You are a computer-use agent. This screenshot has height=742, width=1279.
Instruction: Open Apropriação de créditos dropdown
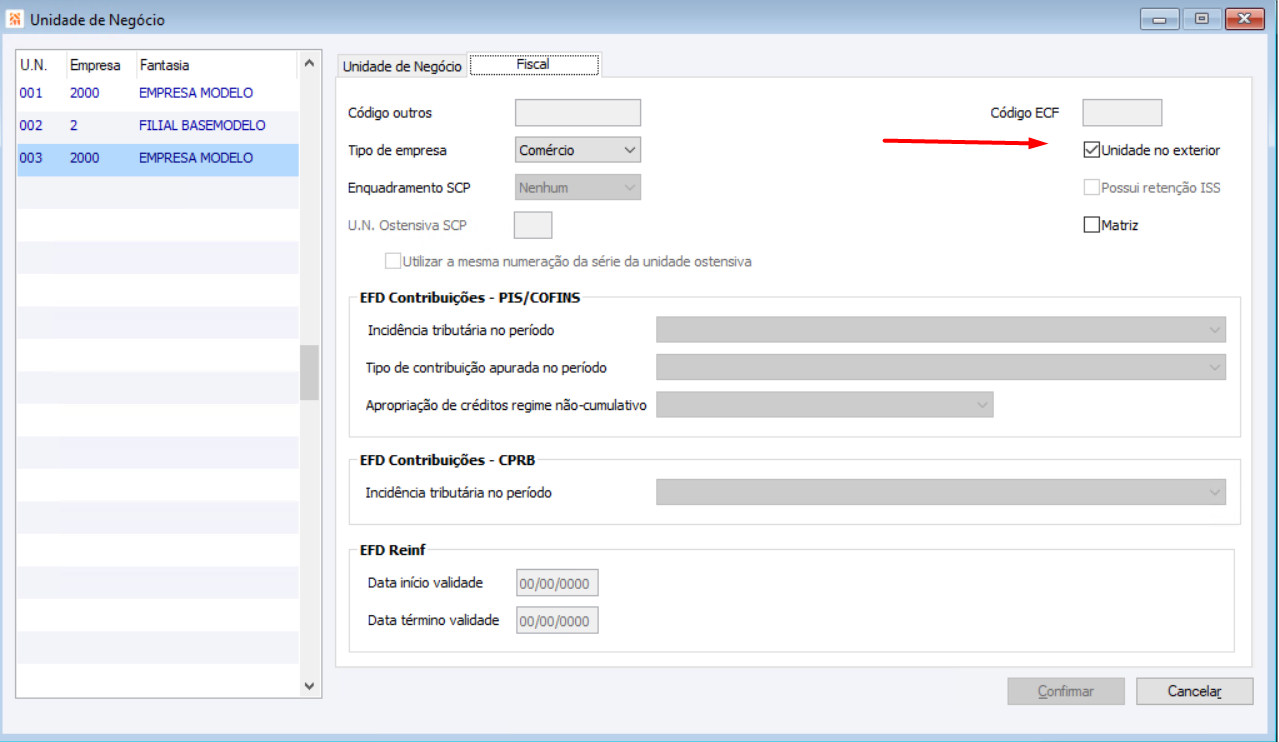pyautogui.click(x=825, y=404)
